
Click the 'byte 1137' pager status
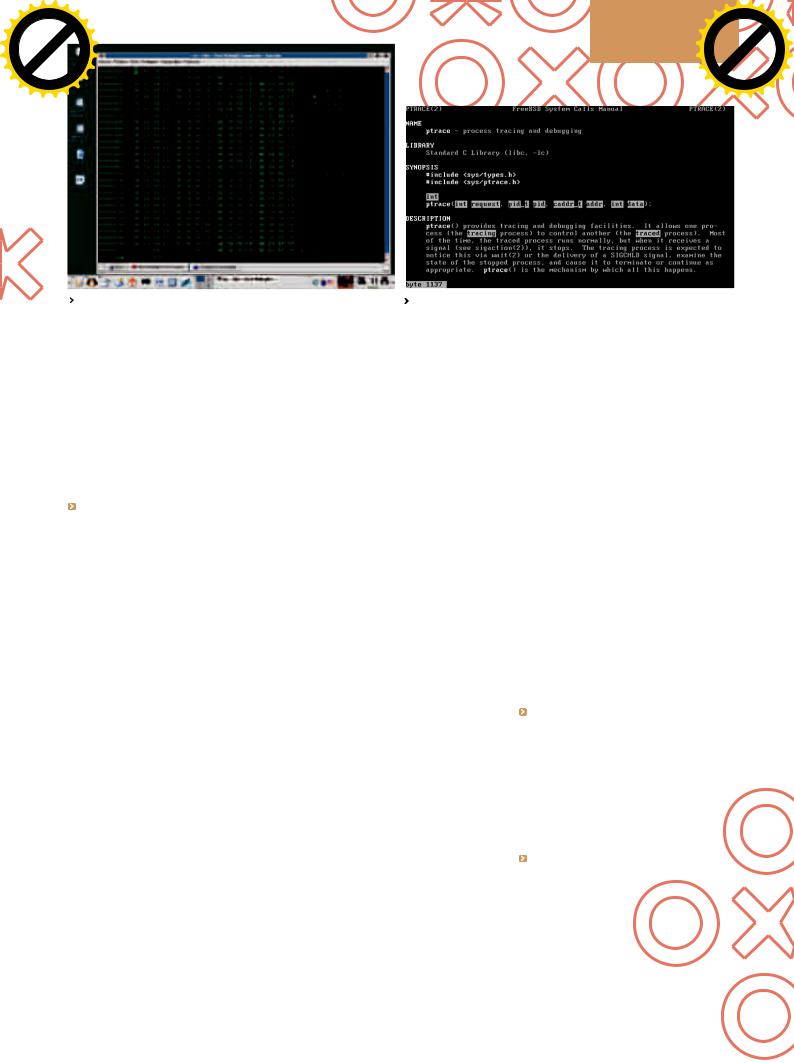(x=426, y=284)
